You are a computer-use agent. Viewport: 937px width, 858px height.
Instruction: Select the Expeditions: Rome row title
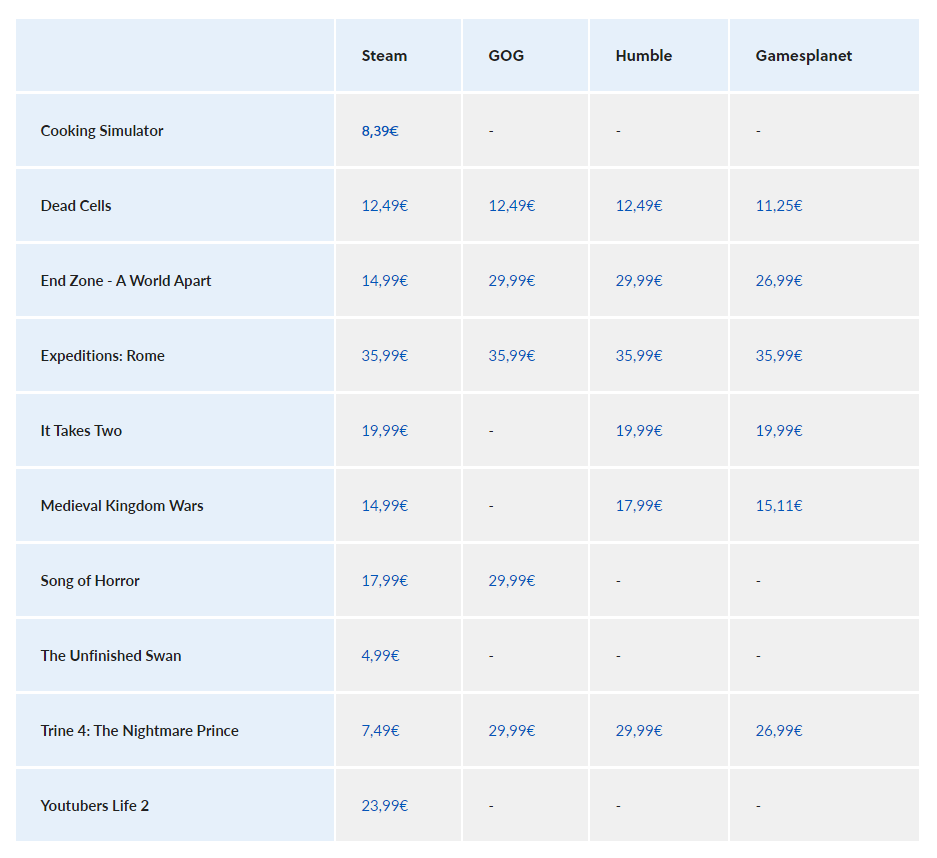tap(102, 356)
